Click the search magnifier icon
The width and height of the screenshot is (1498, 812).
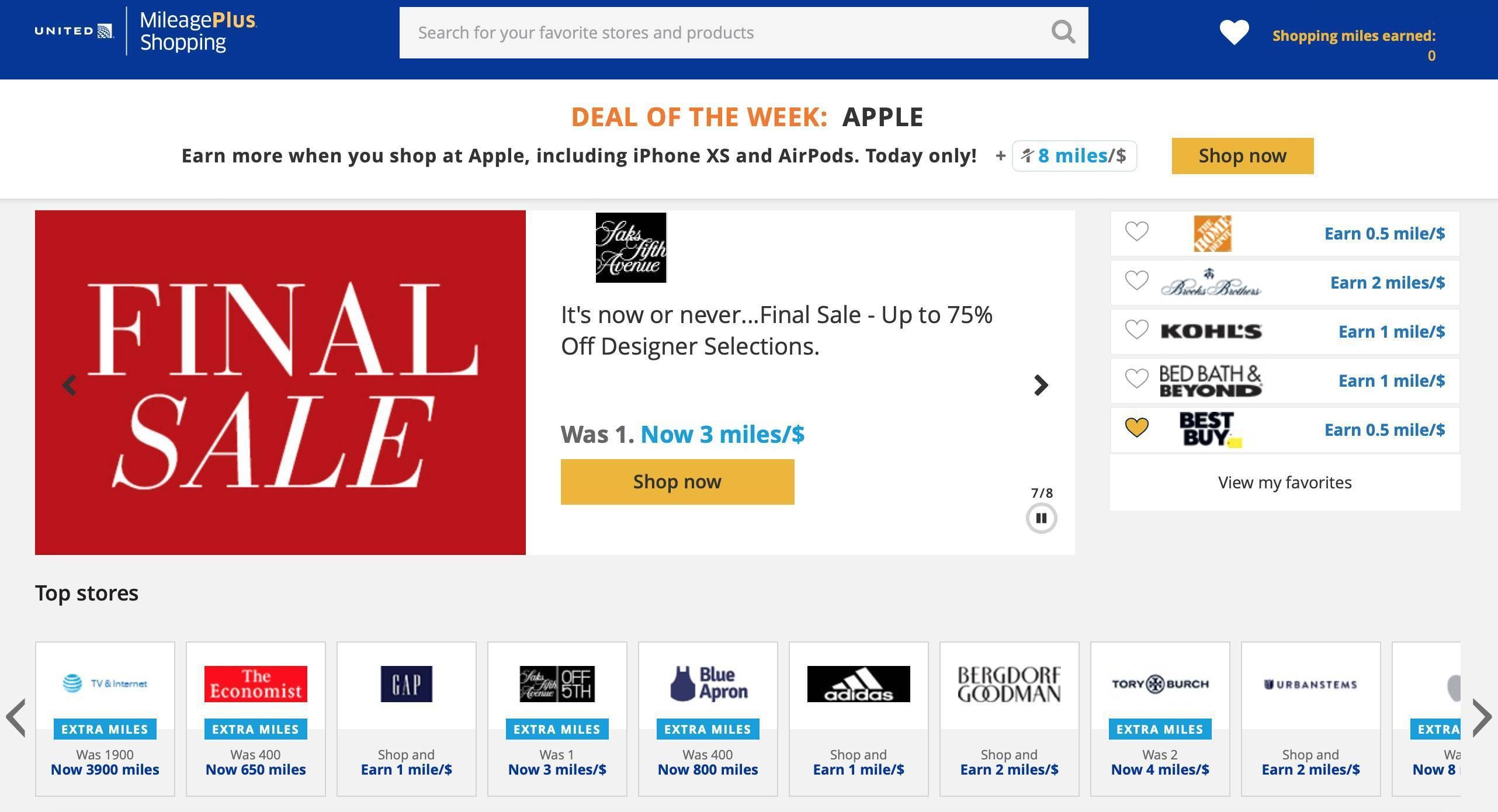1063,33
